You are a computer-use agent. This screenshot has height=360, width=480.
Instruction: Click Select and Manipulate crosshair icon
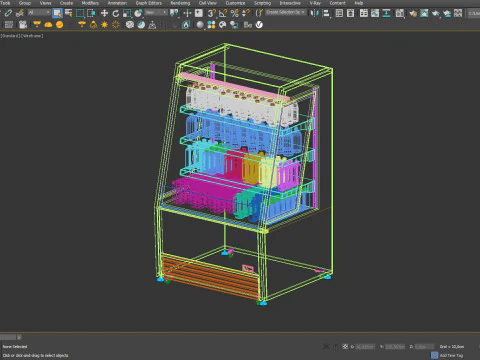(x=187, y=13)
